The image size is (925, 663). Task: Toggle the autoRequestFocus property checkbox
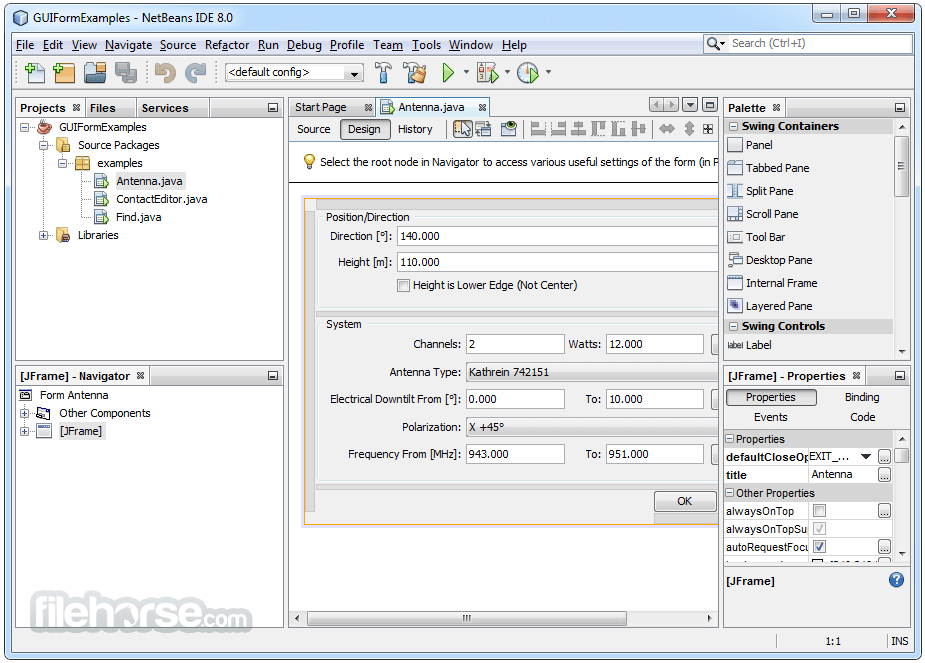tap(819, 547)
